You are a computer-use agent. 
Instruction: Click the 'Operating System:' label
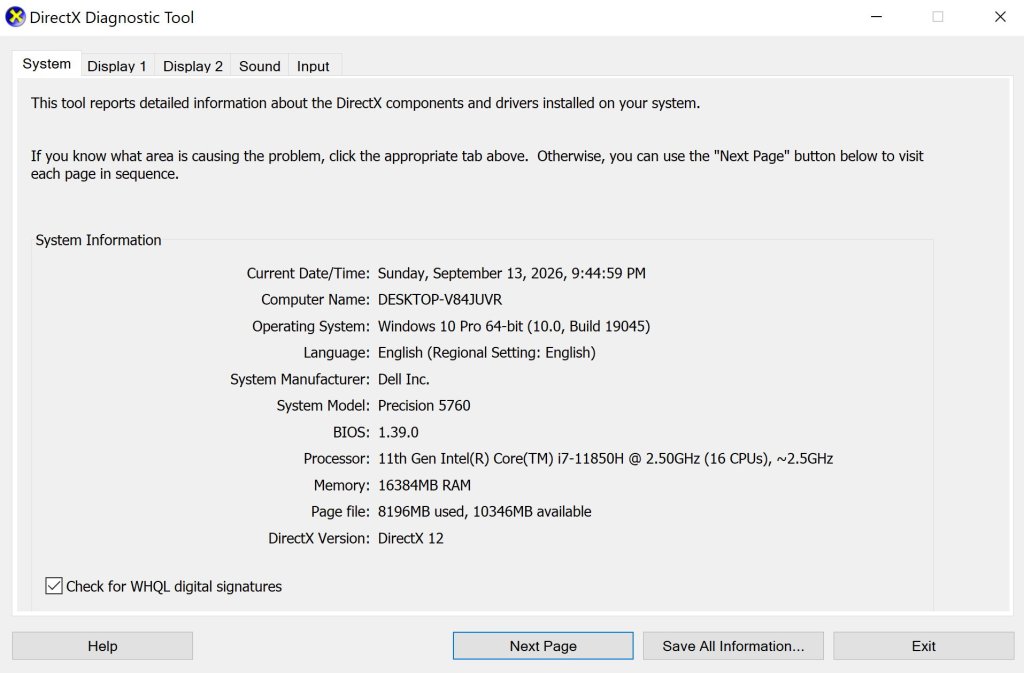click(x=311, y=326)
